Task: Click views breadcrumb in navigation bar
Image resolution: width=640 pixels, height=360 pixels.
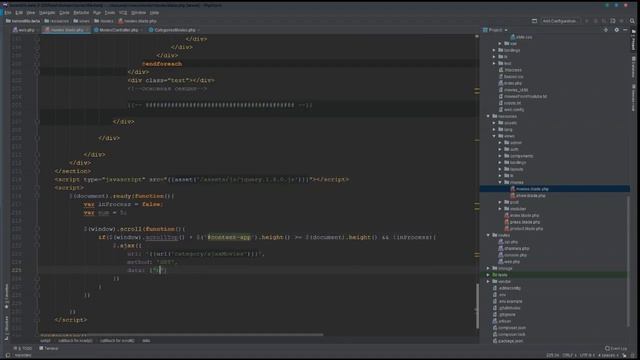Action: [82, 21]
